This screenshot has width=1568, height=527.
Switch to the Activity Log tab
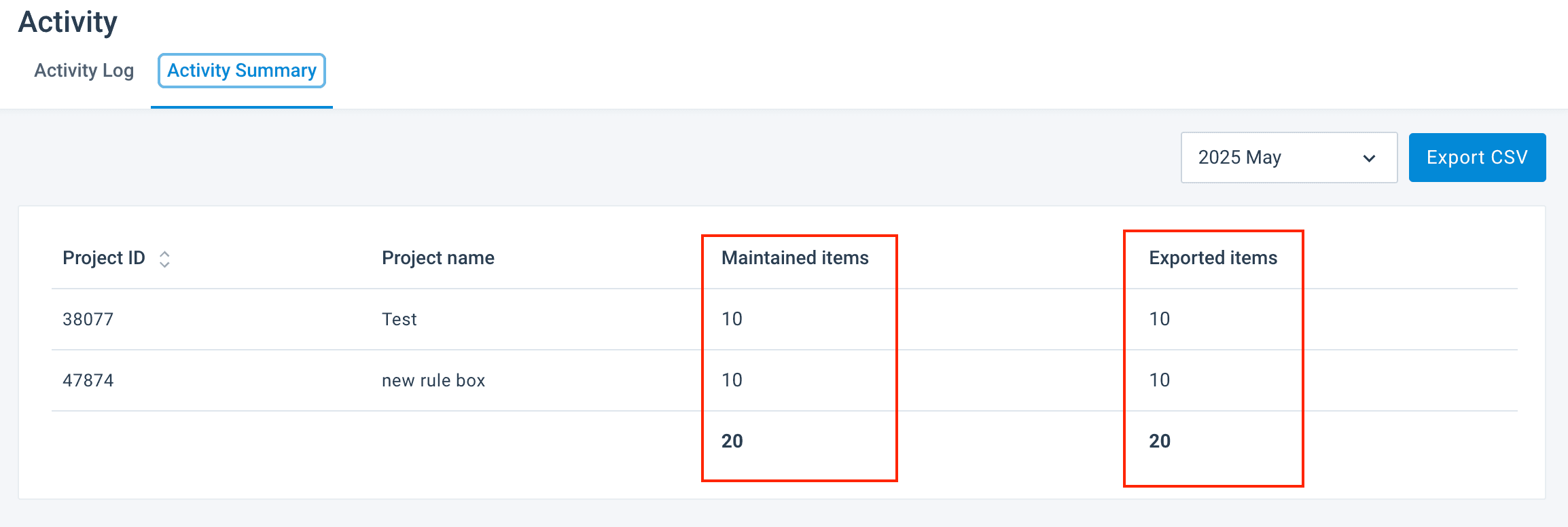coord(84,71)
